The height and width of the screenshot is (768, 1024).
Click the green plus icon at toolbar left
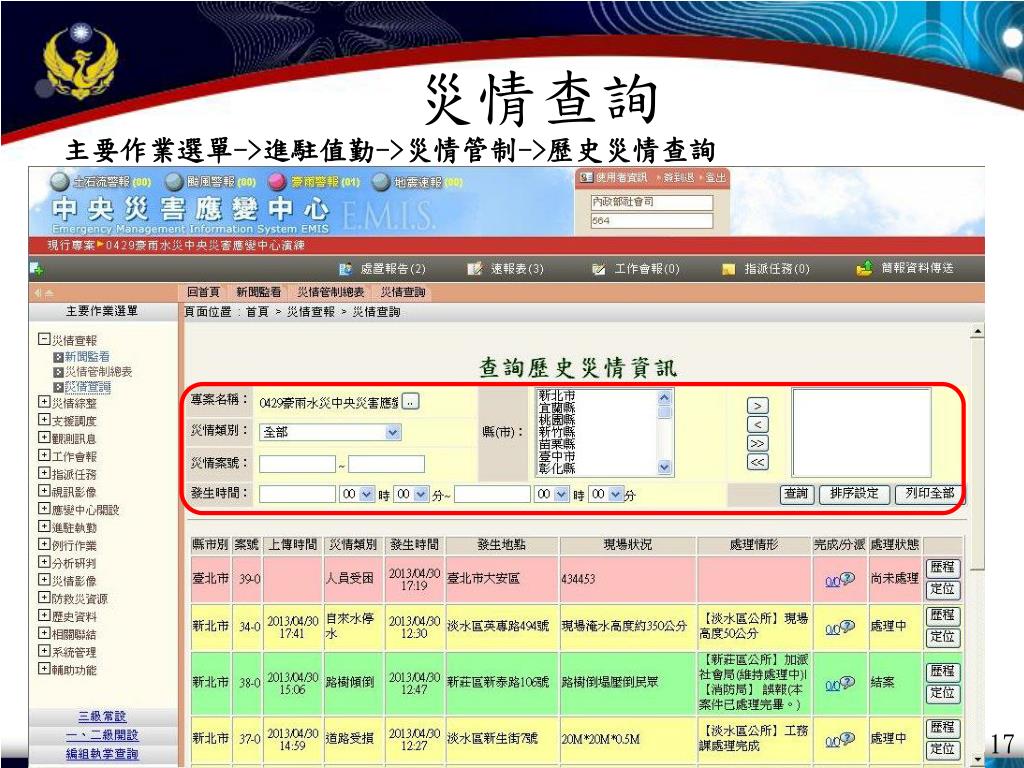(x=37, y=268)
